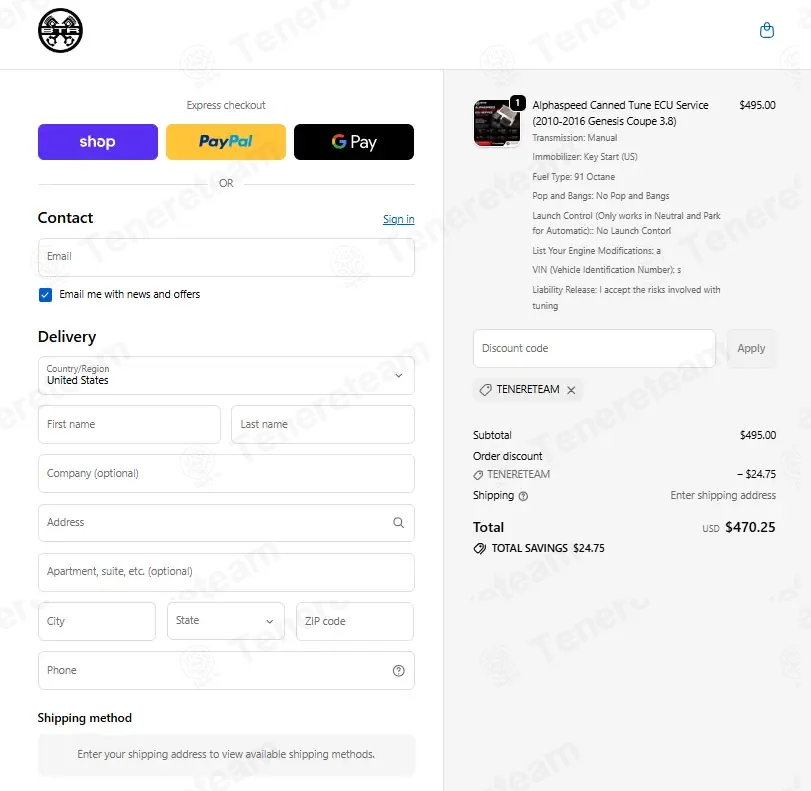Click the Address search magnifier icon
This screenshot has width=811, height=791.
click(398, 523)
